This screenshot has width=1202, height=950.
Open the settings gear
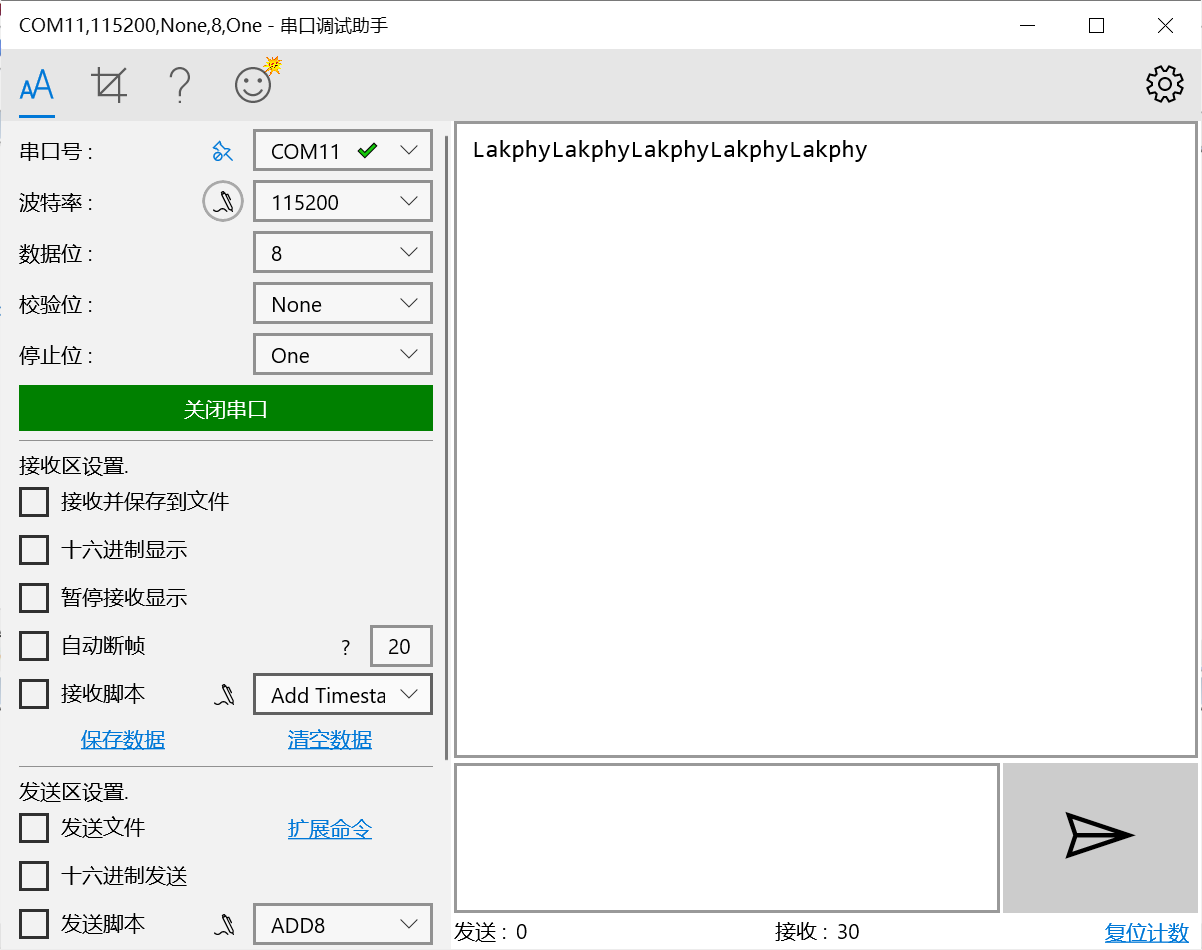(1164, 84)
